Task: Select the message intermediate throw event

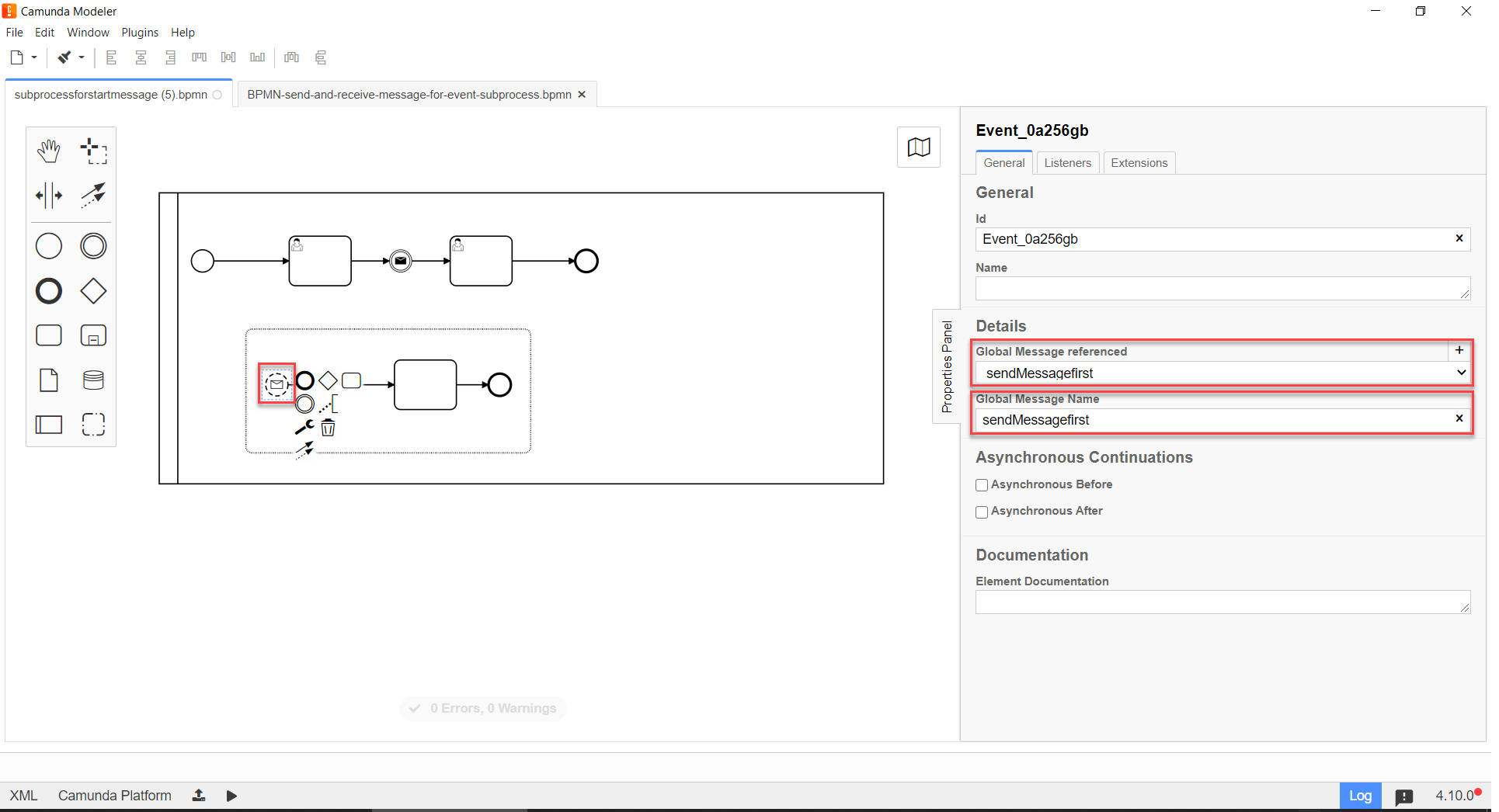Action: [x=401, y=261]
